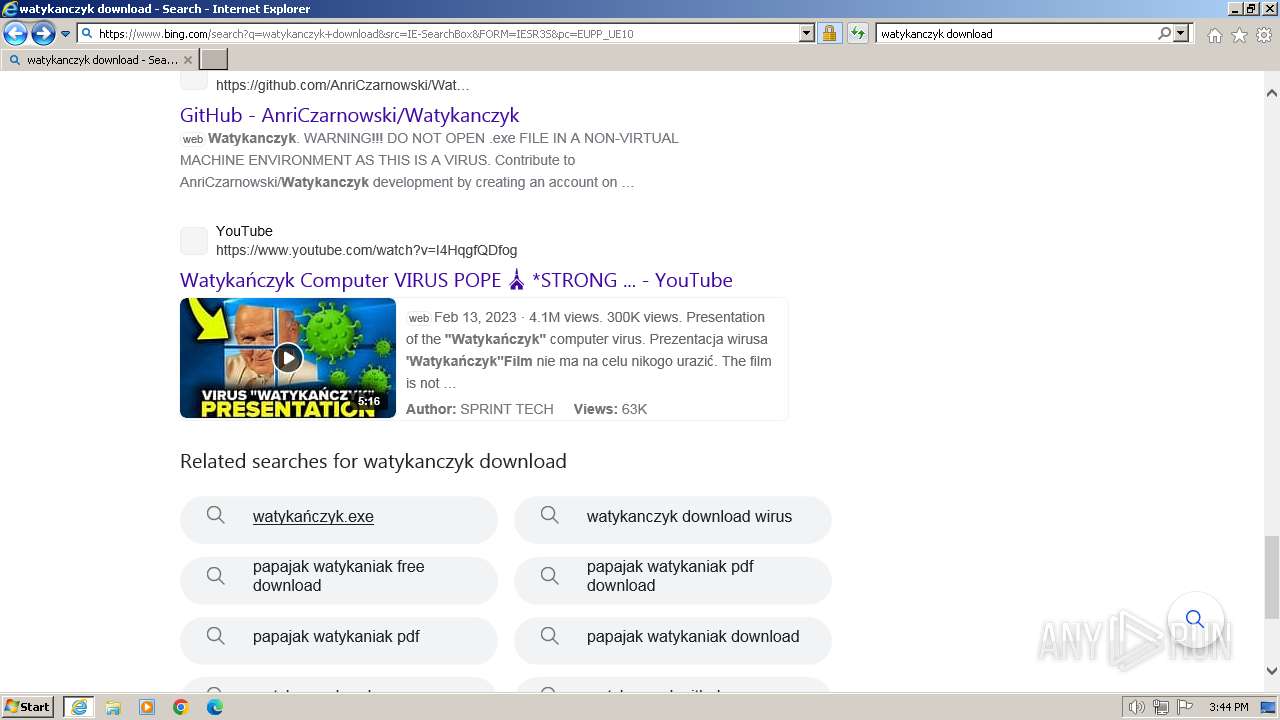Click the volume speaker tray icon
The image size is (1280, 720).
coord(1137,707)
